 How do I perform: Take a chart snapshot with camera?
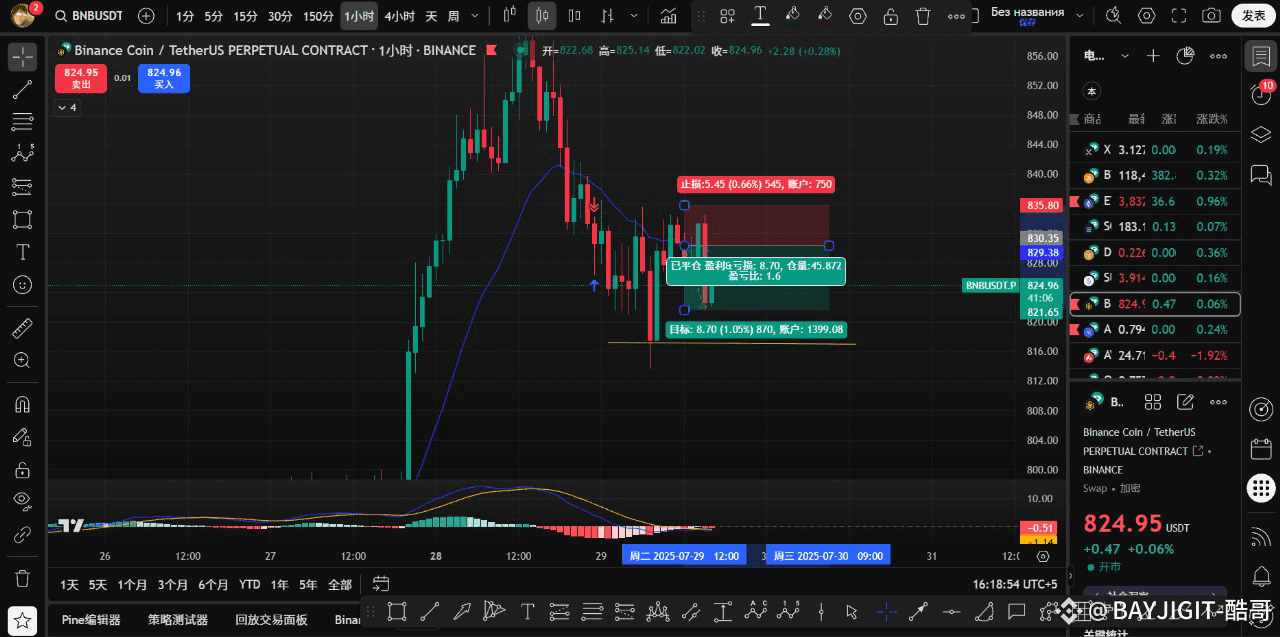tap(1211, 16)
